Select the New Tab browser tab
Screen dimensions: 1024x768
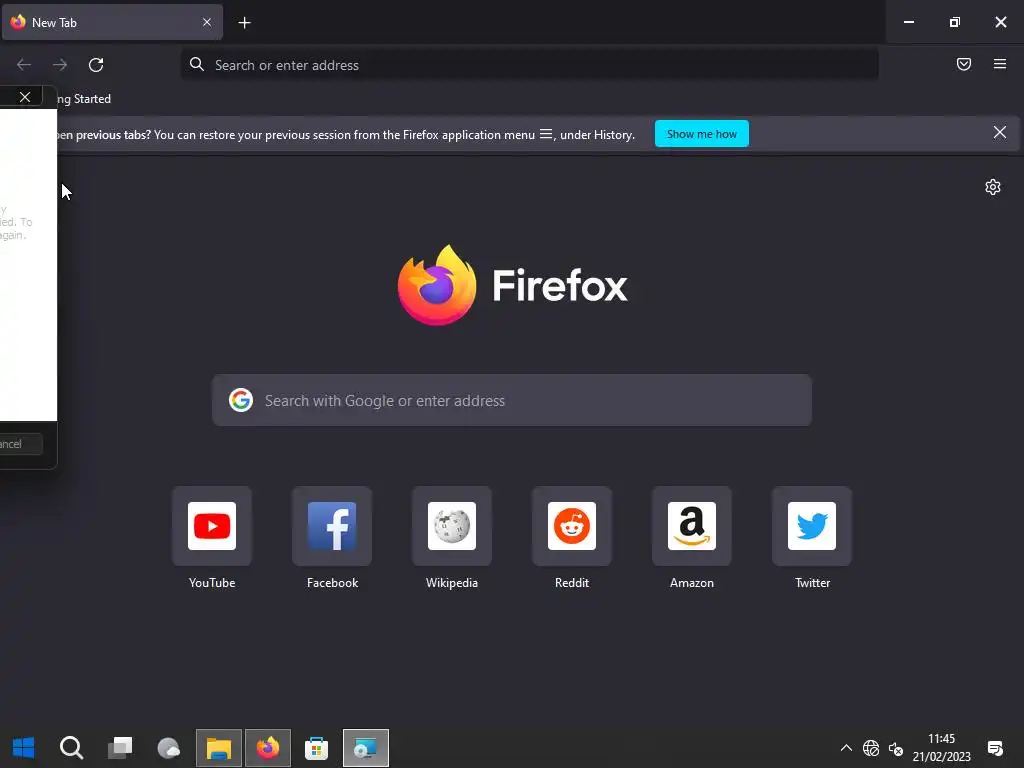pyautogui.click(x=112, y=22)
